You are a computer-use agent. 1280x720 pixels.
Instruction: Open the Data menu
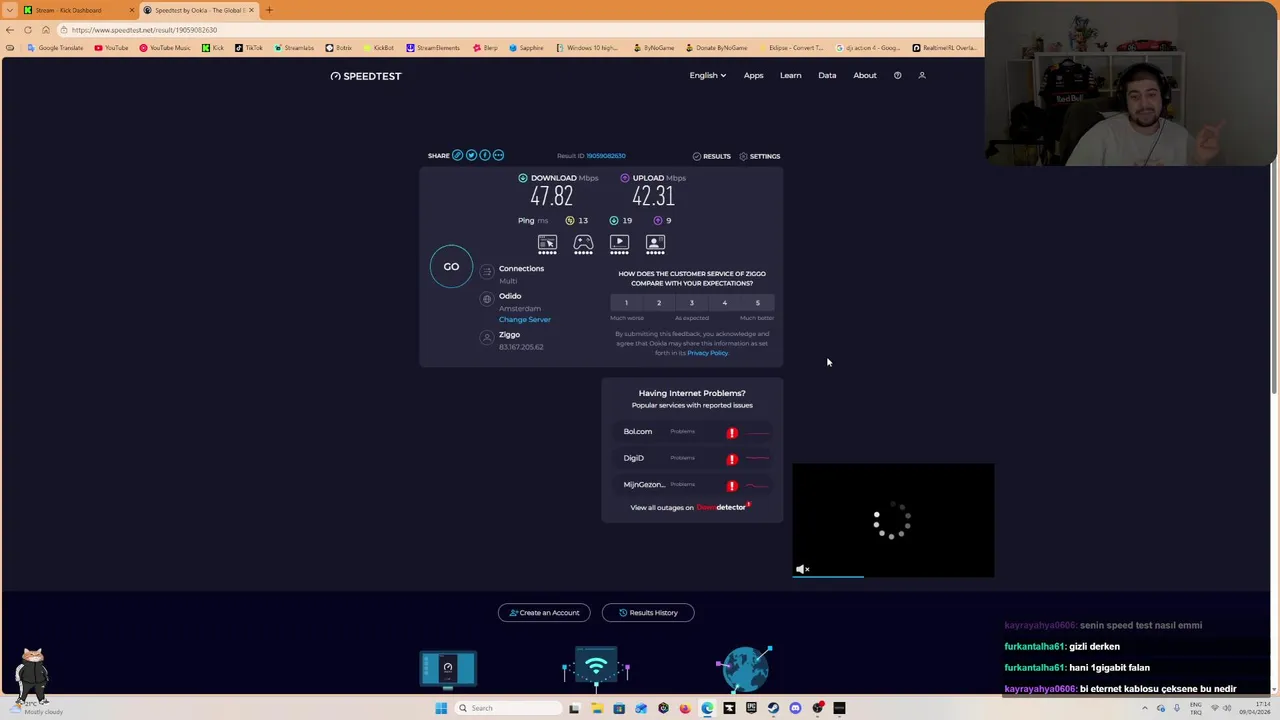(827, 75)
